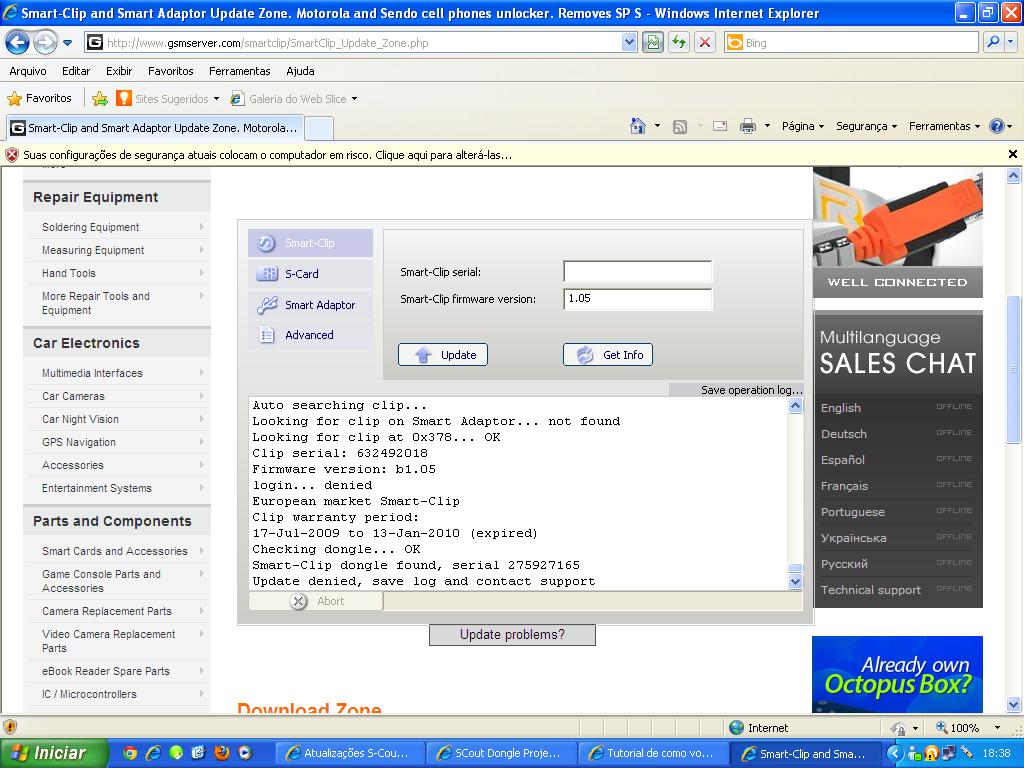This screenshot has height=768, width=1024.
Task: Switch to the S-Card tab
Action: pyautogui.click(x=310, y=274)
